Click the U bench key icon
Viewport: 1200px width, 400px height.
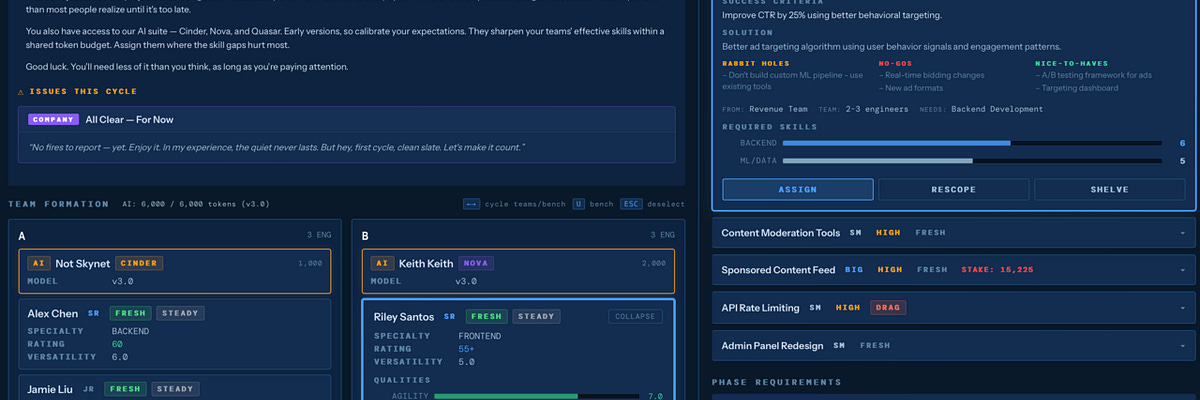coord(578,204)
